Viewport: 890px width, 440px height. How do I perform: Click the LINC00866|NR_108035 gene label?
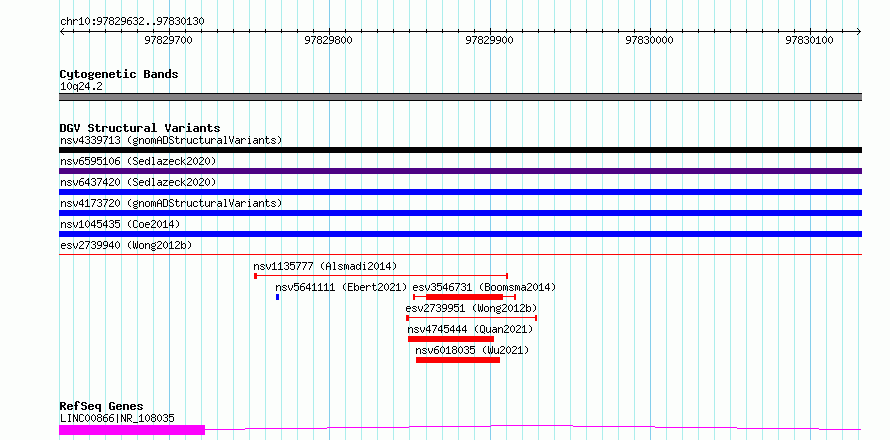click(x=117, y=419)
